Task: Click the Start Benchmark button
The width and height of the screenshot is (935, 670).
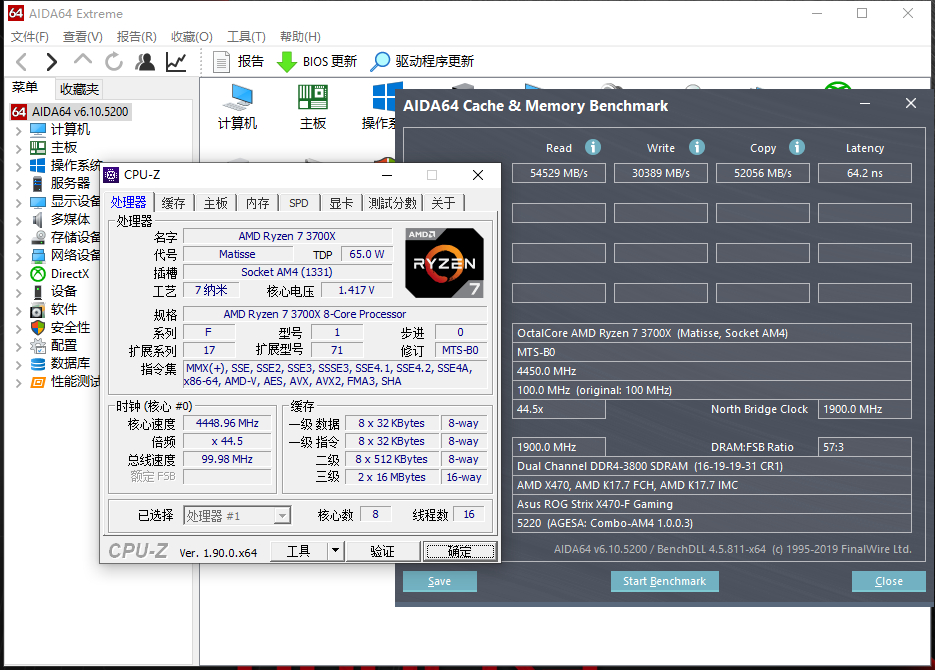Action: 664,581
